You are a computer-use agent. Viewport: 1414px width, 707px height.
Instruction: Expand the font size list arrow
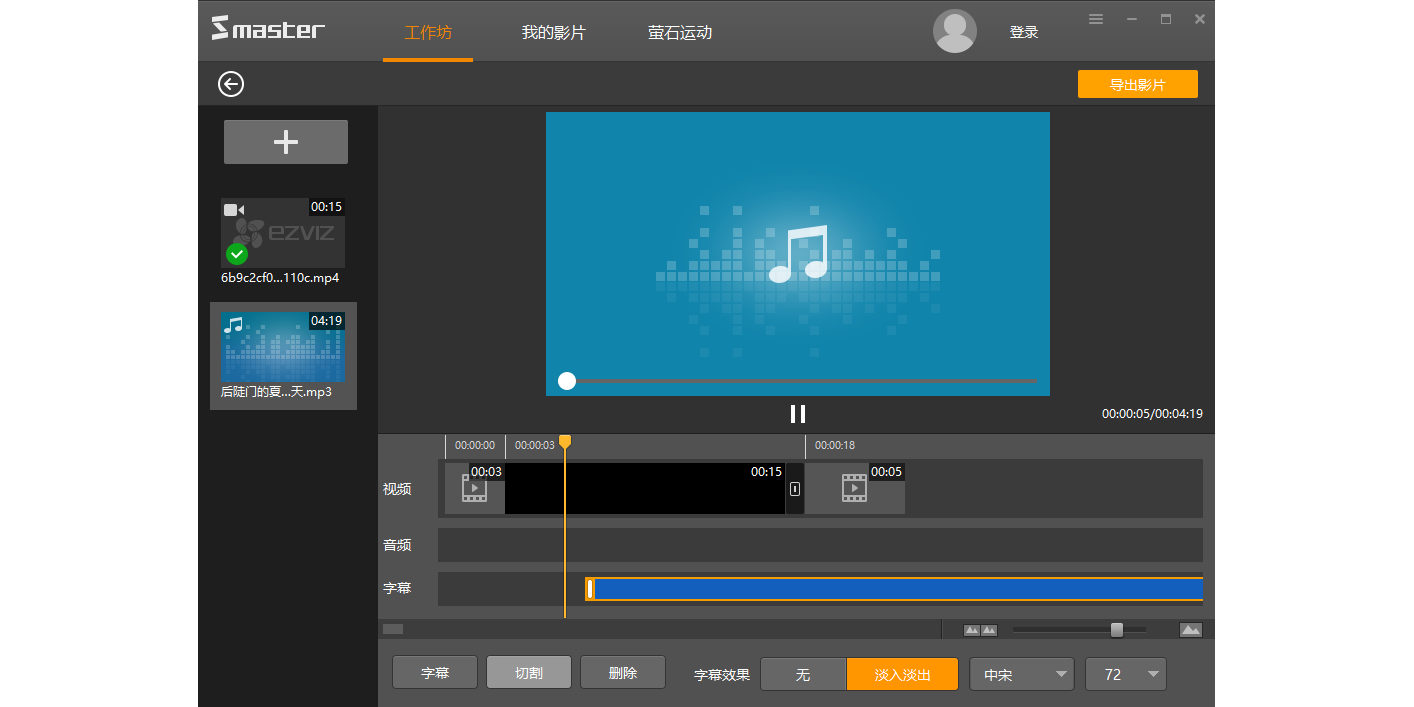pyautogui.click(x=1154, y=674)
